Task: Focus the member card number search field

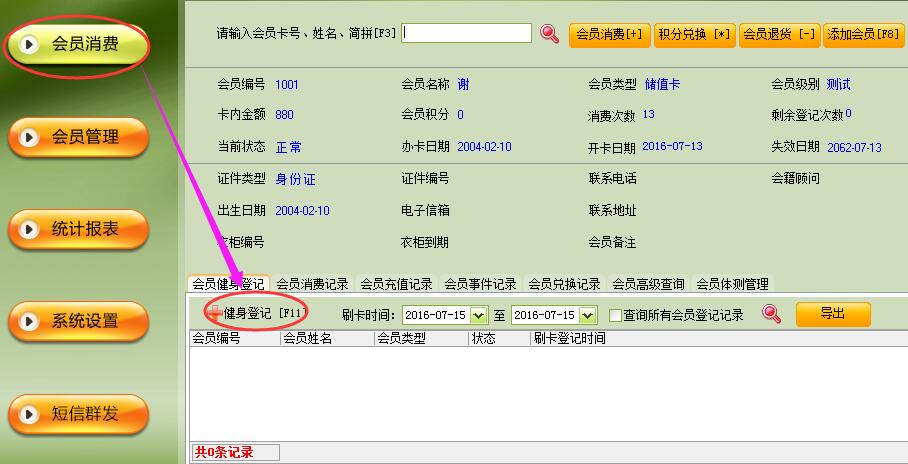Action: click(x=466, y=33)
